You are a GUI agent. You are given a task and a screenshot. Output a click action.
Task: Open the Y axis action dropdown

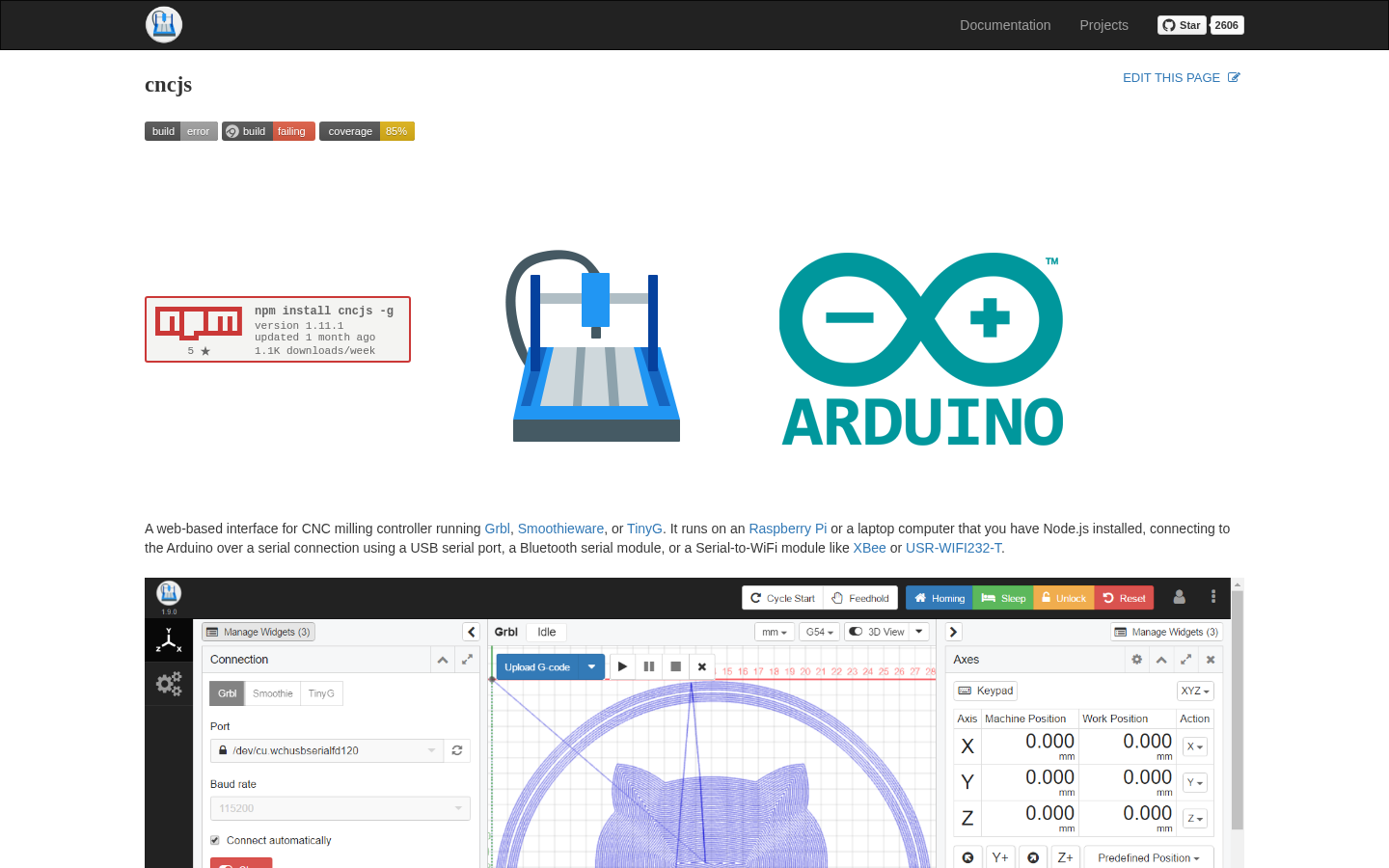tap(1195, 782)
